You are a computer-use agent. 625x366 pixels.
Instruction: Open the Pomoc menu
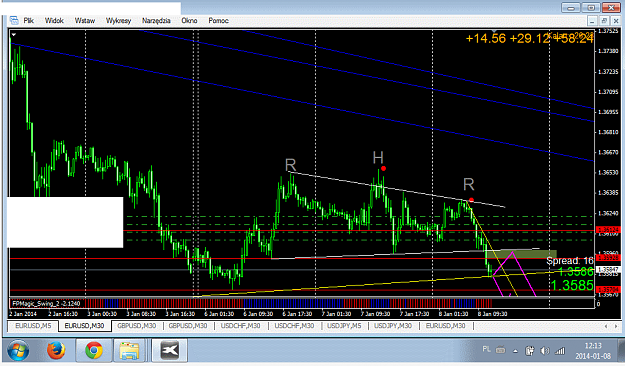click(x=218, y=20)
